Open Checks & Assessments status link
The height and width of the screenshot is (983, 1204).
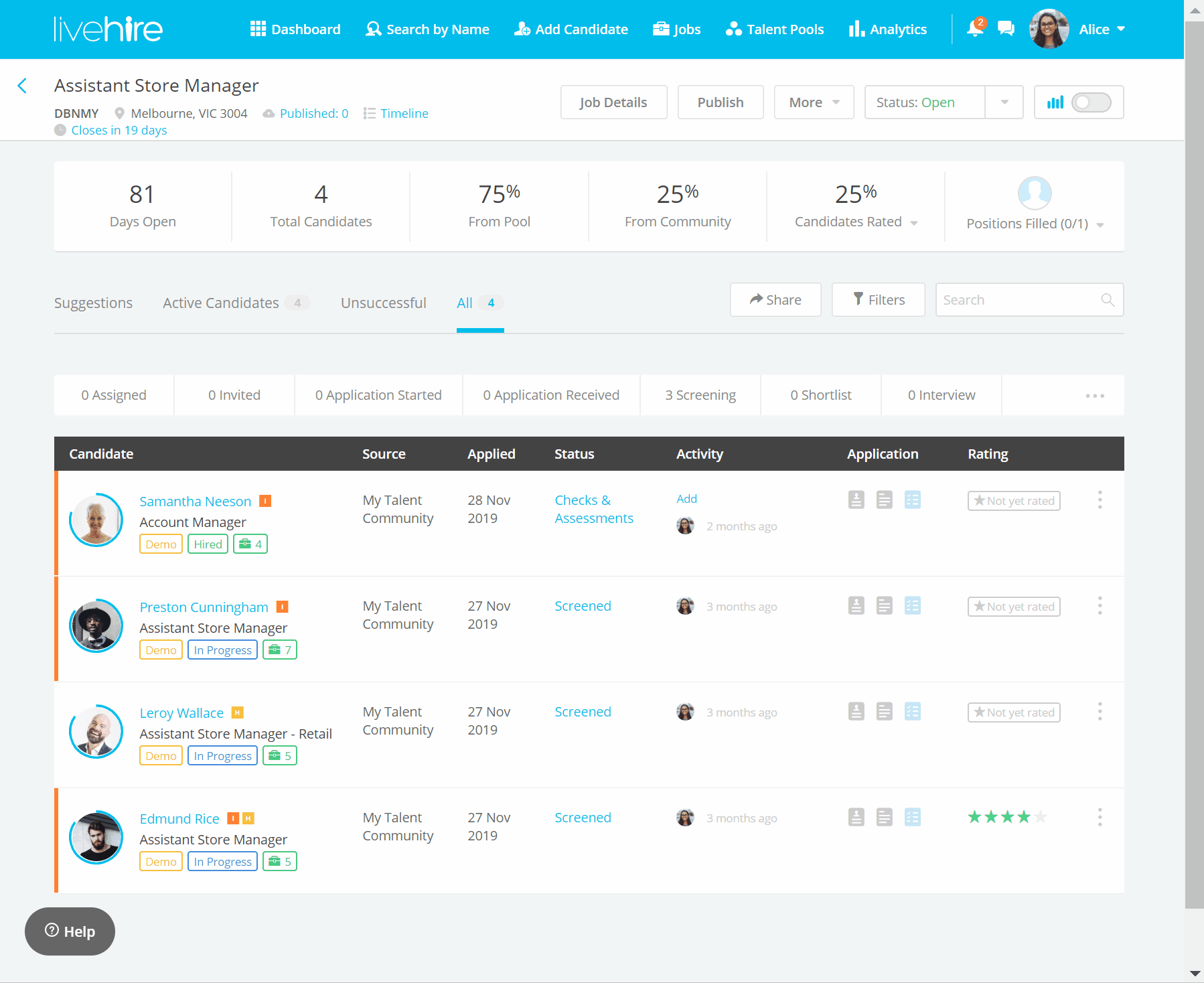tap(594, 509)
